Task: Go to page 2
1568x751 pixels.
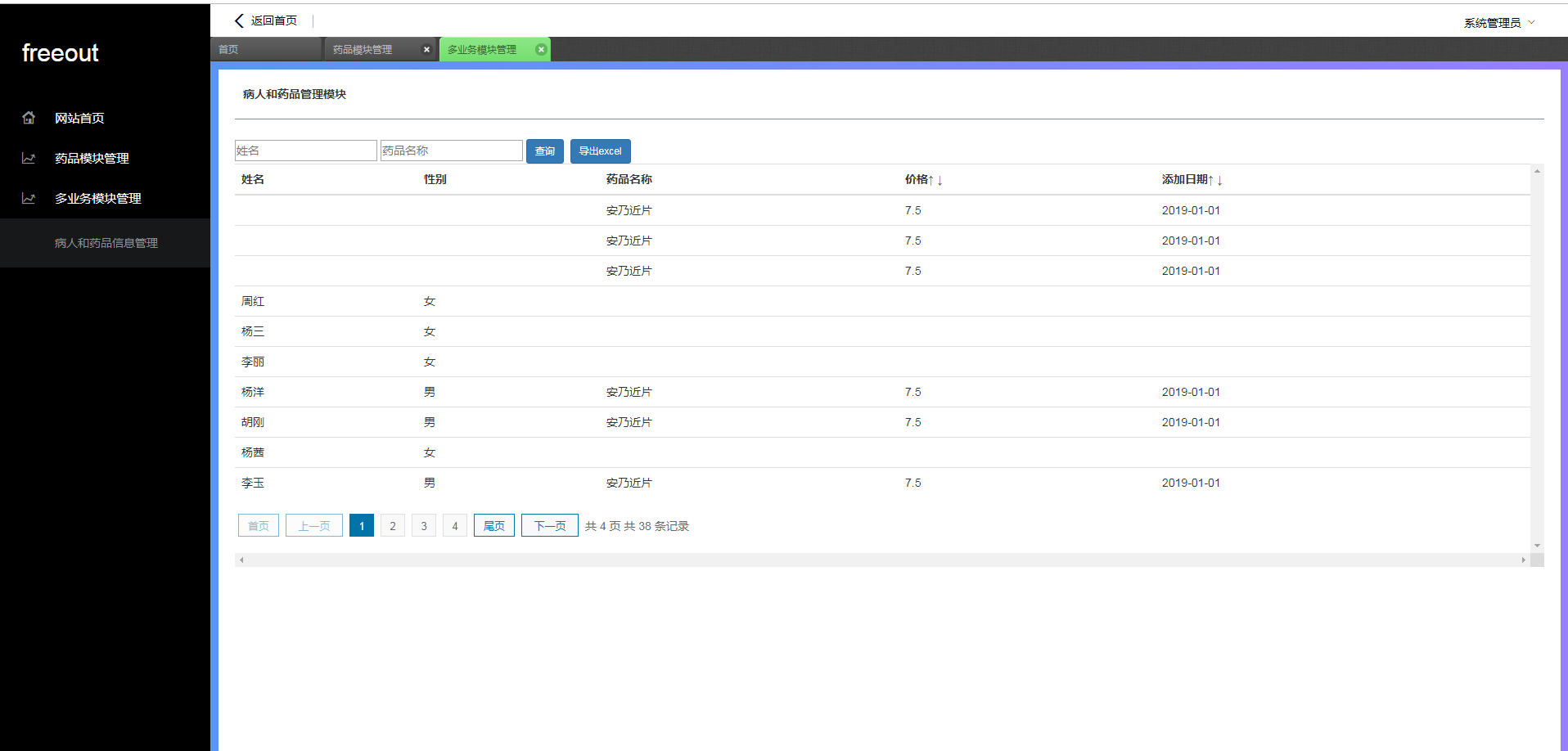Action: pyautogui.click(x=393, y=525)
